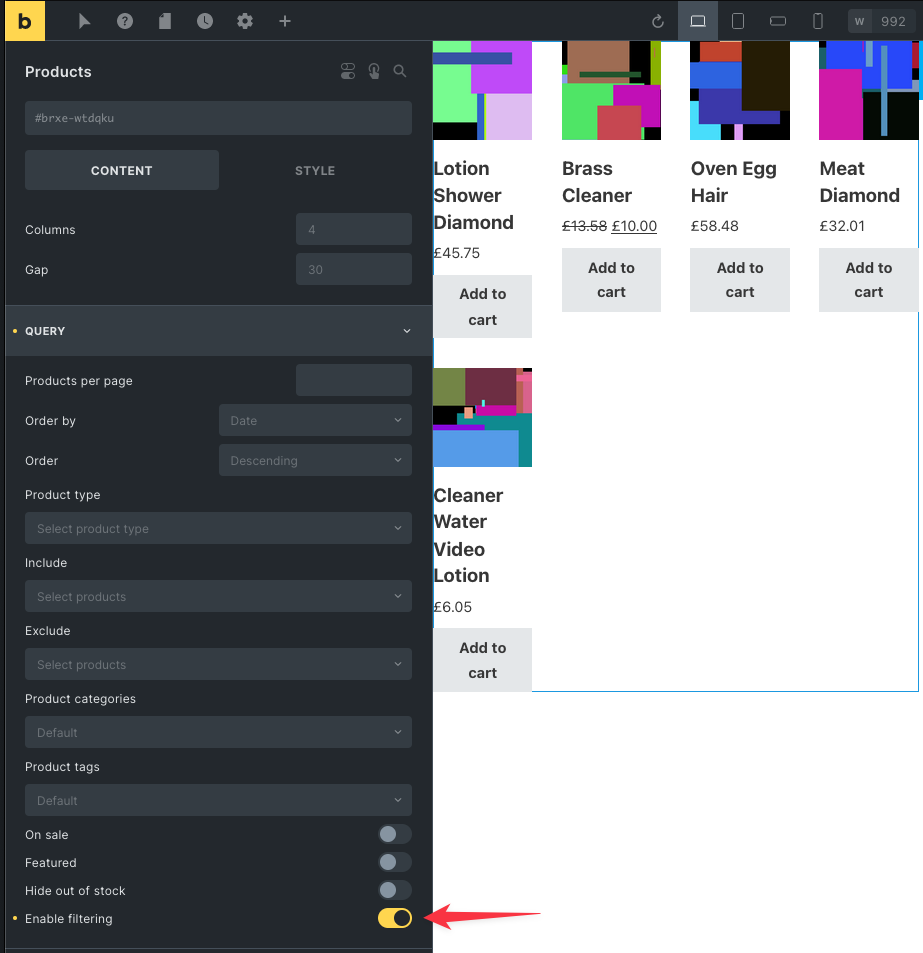Select the arrow preview icon in the toolbar
923x953 pixels.
(85, 20)
